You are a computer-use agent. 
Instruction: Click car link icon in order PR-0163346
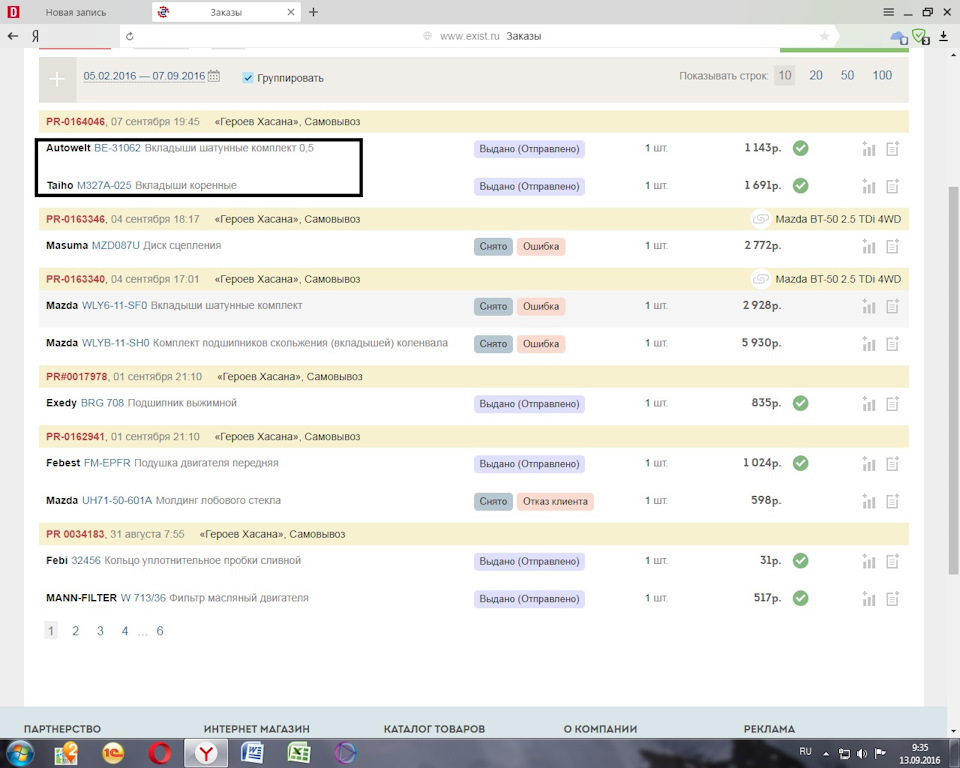tap(760, 219)
